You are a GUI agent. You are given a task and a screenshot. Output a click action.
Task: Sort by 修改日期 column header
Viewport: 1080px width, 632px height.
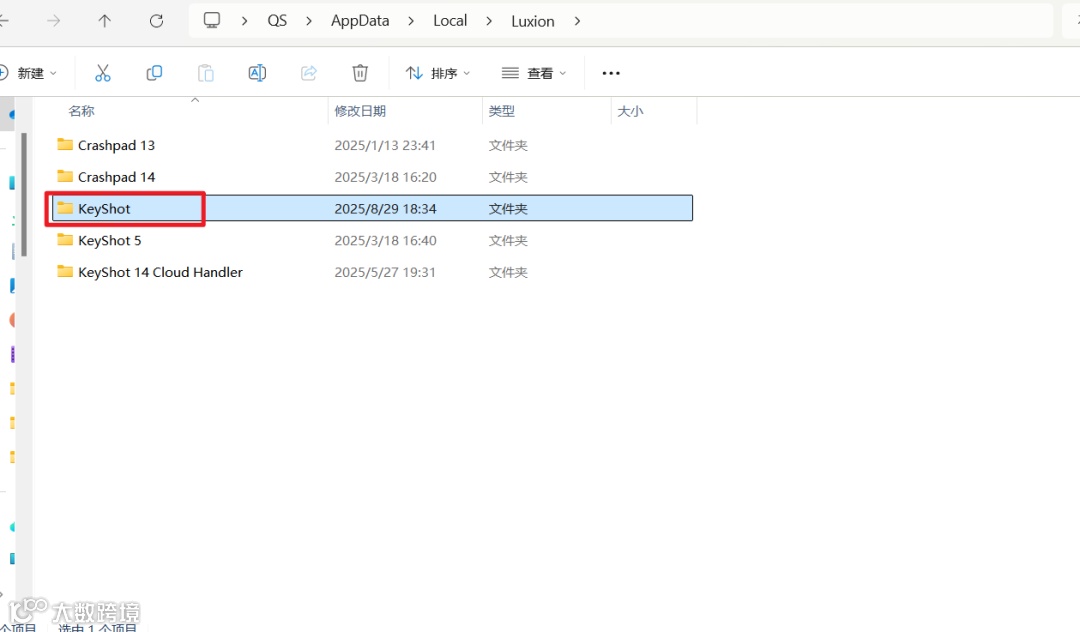(360, 111)
